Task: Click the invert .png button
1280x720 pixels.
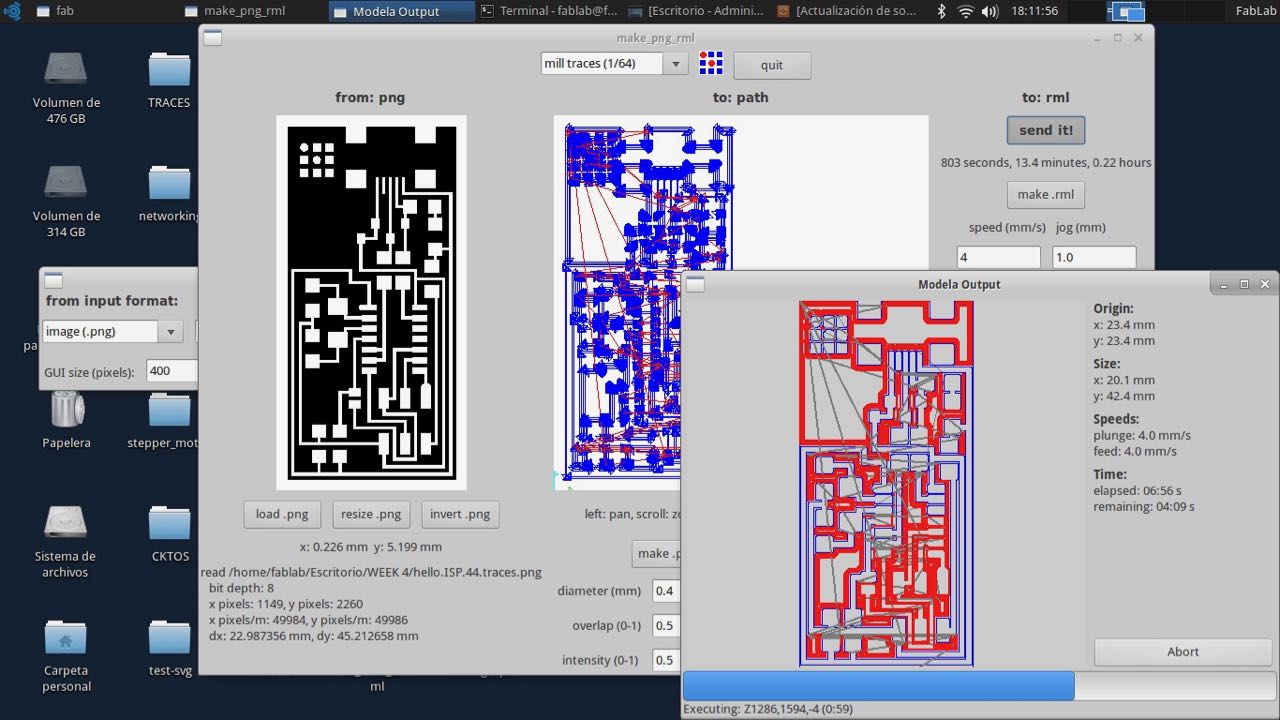Action: click(460, 514)
